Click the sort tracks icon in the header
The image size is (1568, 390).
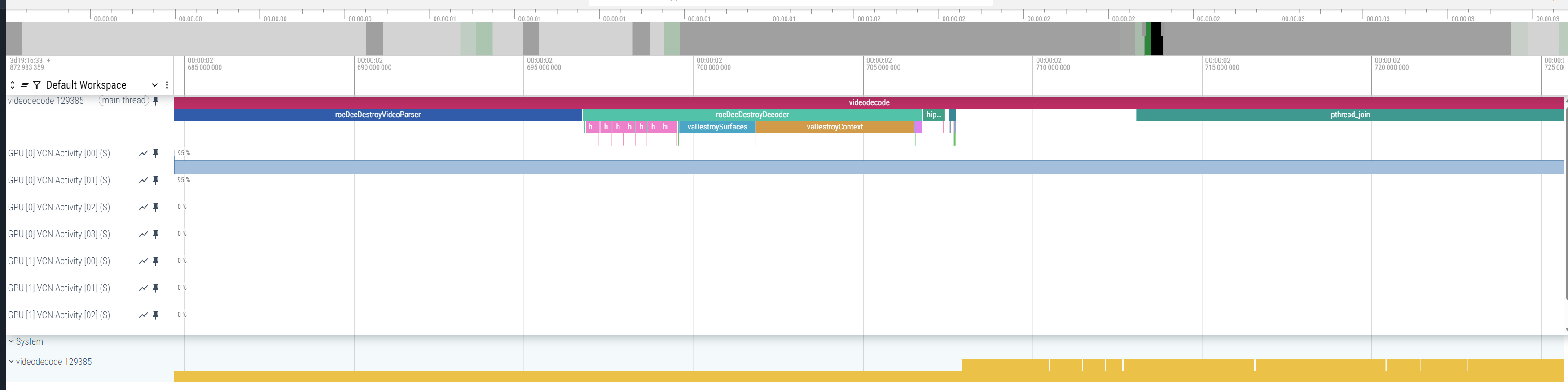click(x=24, y=85)
